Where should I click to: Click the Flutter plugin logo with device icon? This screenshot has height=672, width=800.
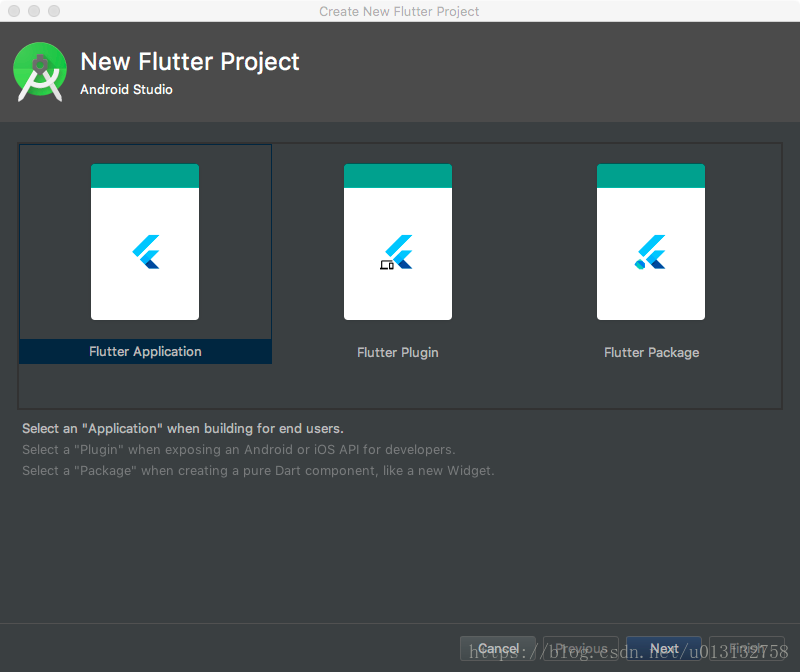tap(396, 252)
